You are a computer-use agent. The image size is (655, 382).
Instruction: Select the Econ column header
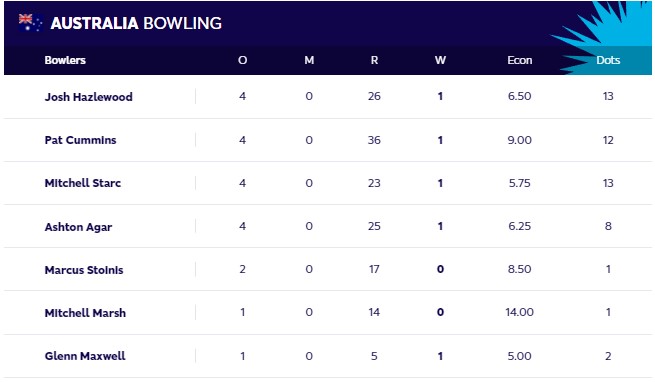(520, 60)
